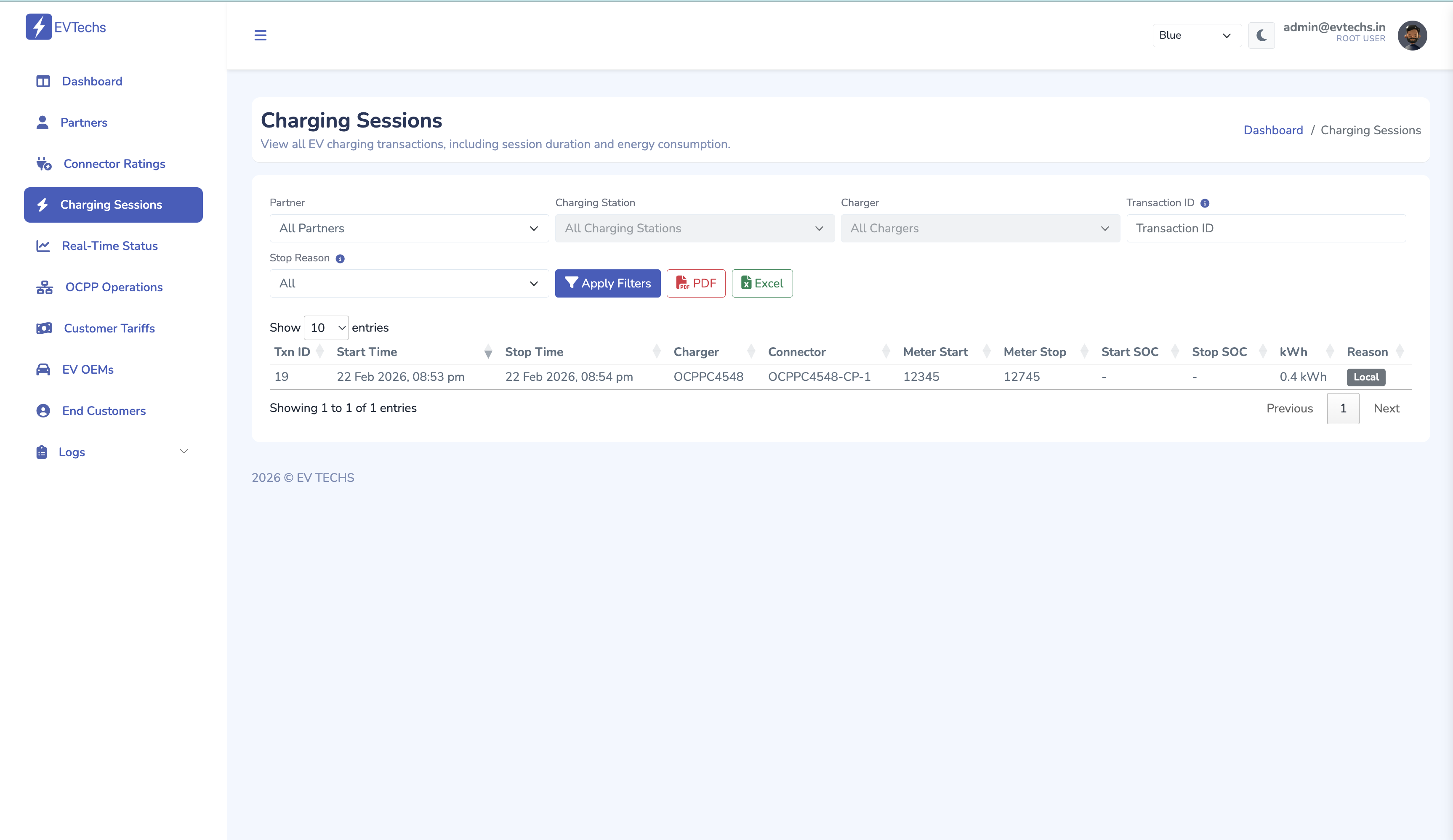The width and height of the screenshot is (1453, 840).
Task: Click the Transaction ID input field
Action: 1266,228
